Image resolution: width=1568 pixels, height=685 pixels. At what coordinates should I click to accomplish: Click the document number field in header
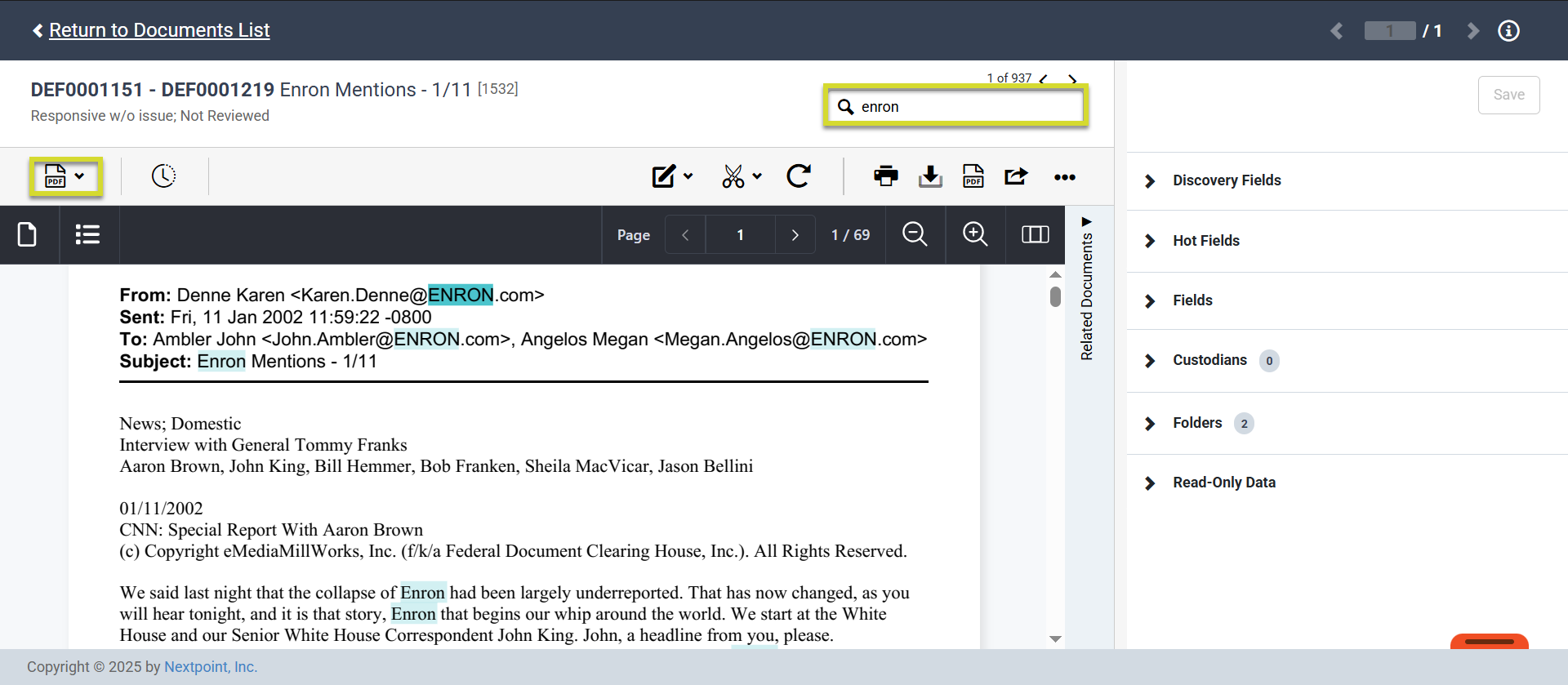click(x=1390, y=31)
